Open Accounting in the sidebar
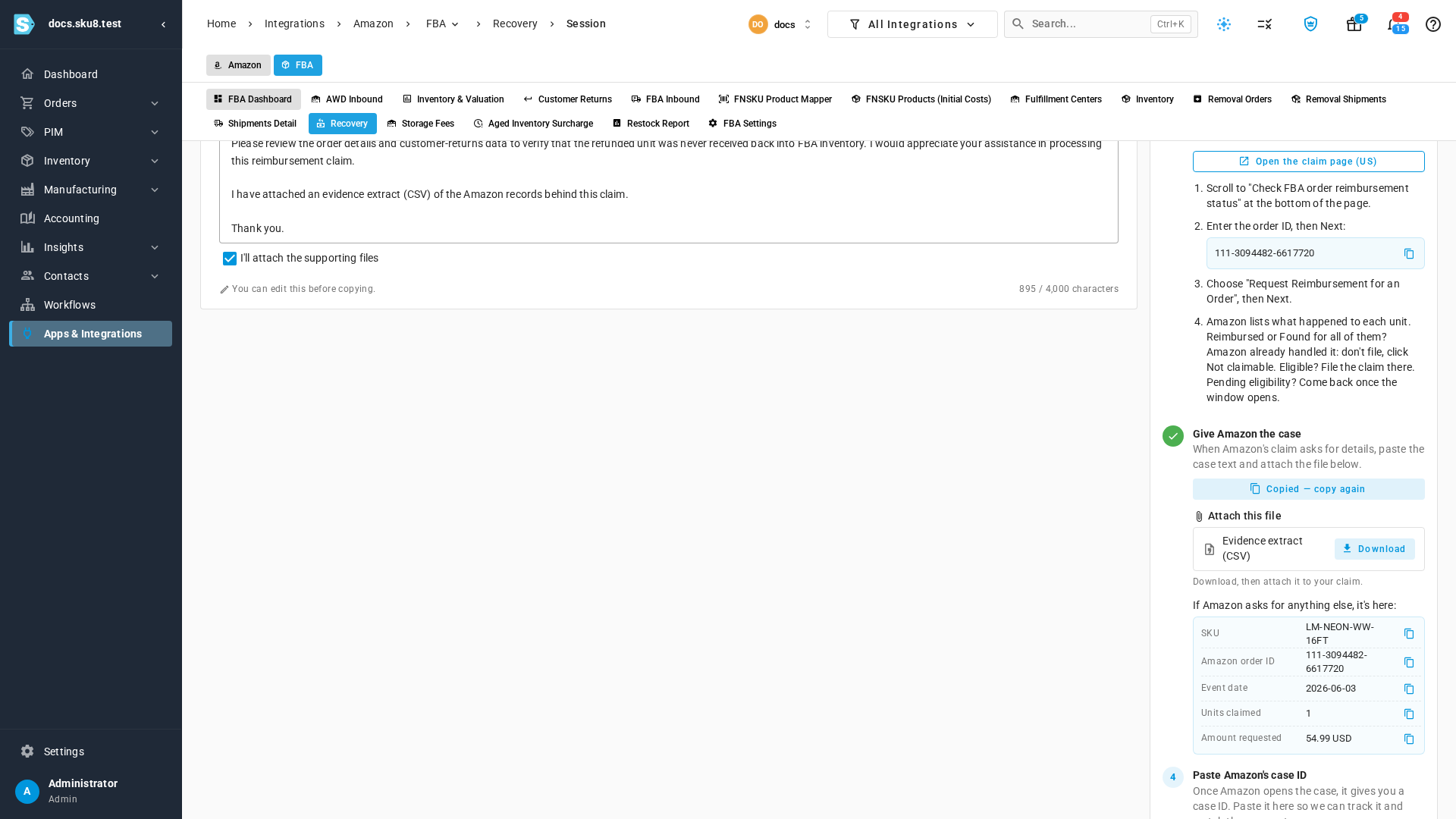Screen dimensions: 1456x819 click(x=90, y=218)
